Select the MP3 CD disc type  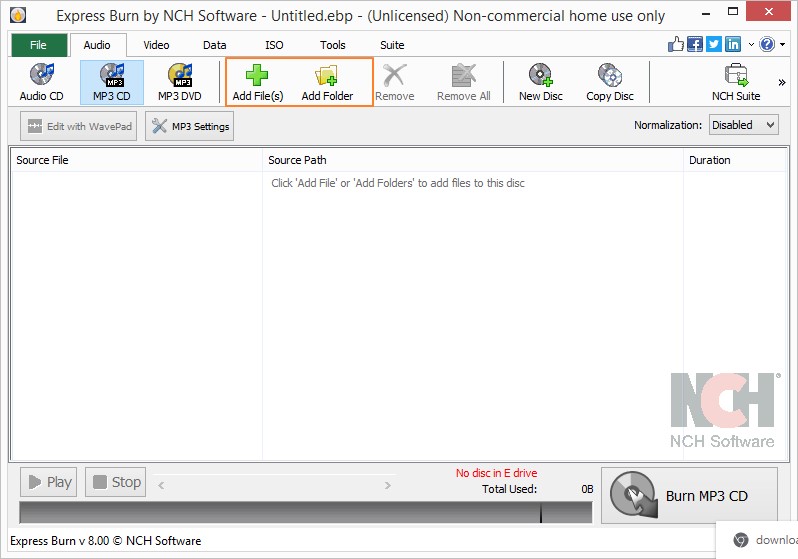pos(112,82)
